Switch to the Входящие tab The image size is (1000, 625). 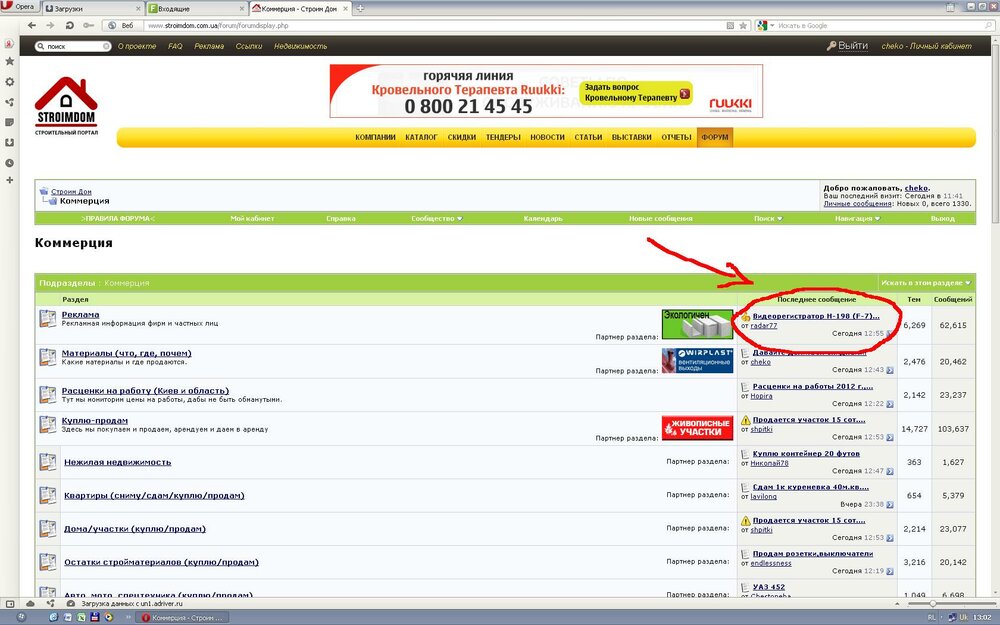(196, 9)
